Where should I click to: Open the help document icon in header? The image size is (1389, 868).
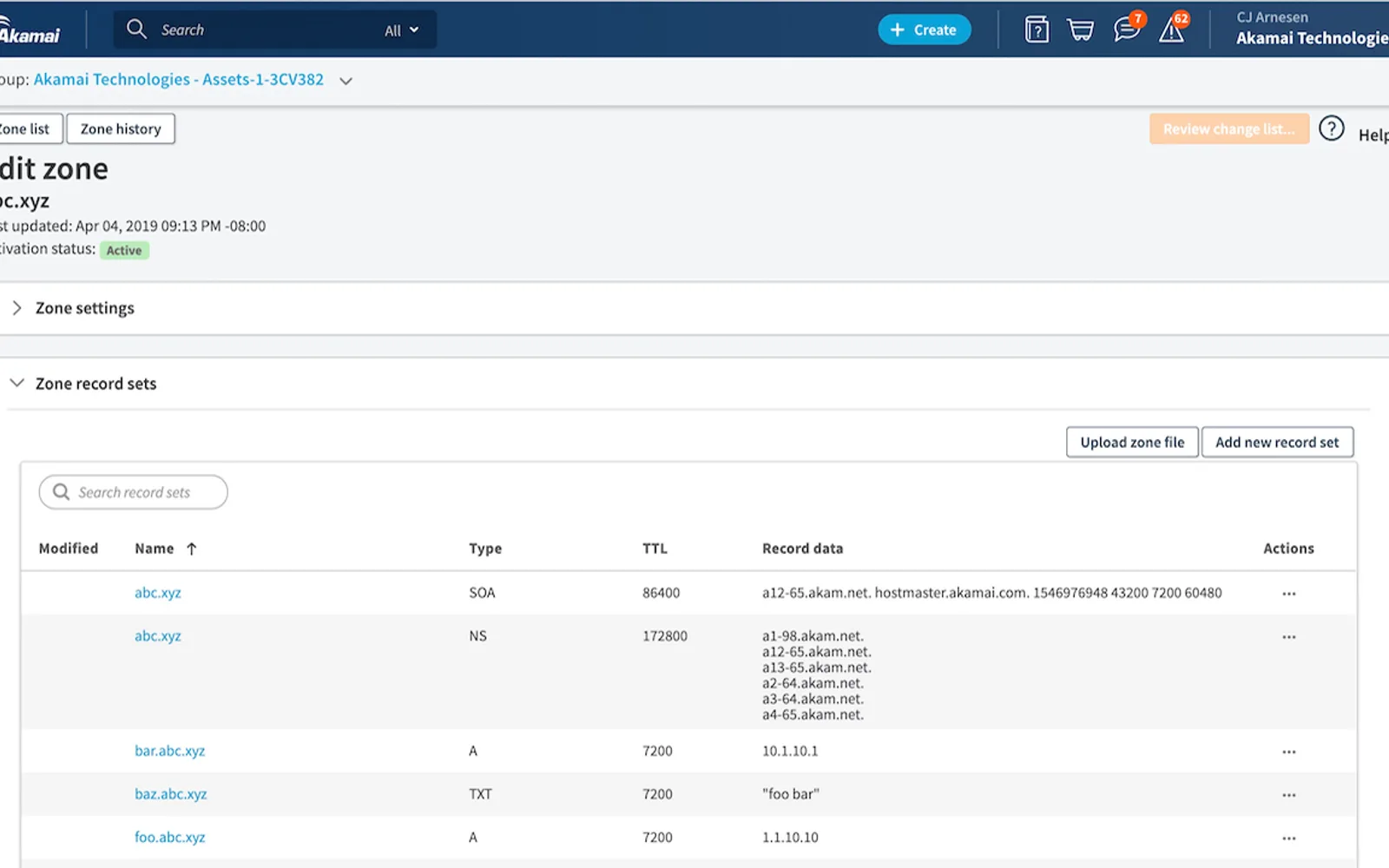click(1037, 30)
